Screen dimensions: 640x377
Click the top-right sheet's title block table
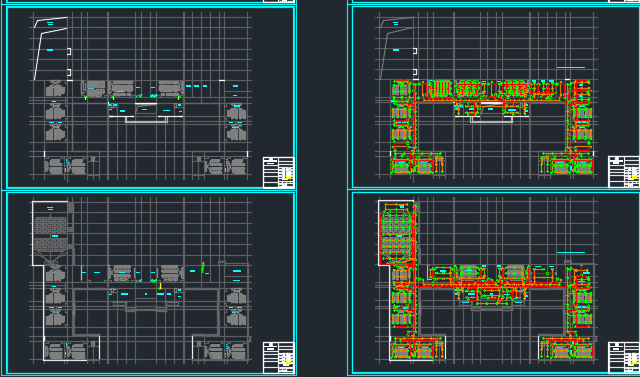tap(624, 172)
